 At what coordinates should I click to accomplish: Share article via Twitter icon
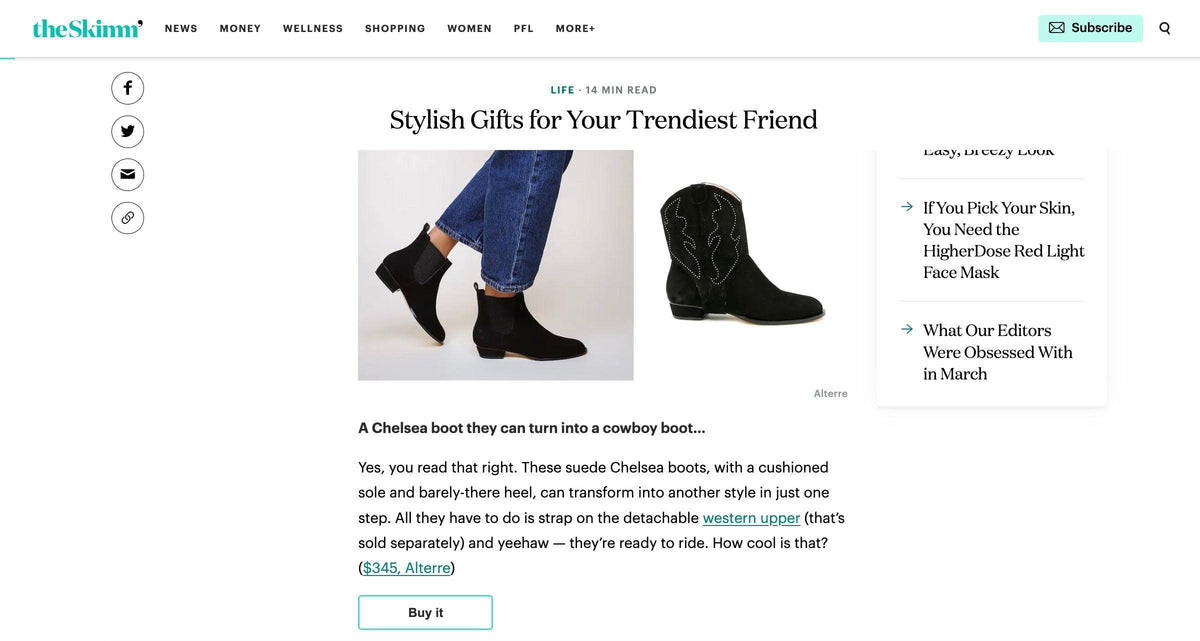point(127,131)
